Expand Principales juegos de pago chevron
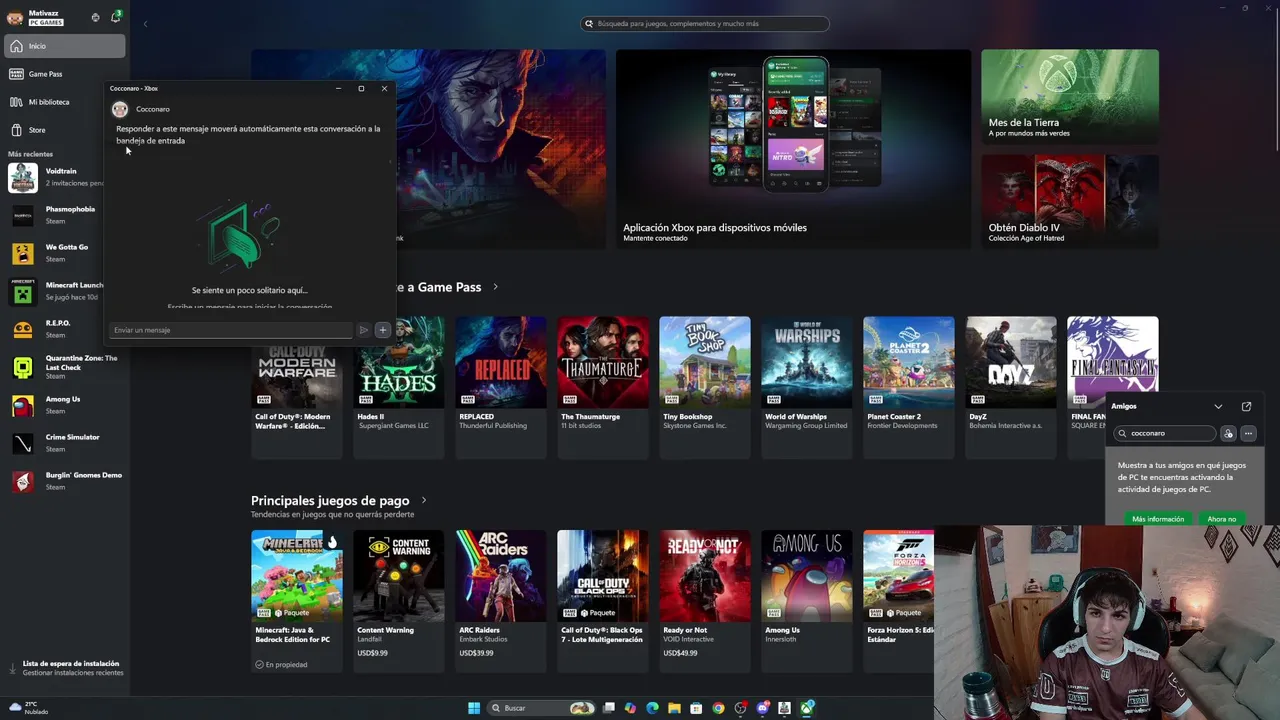This screenshot has height=720, width=1280. 424,500
